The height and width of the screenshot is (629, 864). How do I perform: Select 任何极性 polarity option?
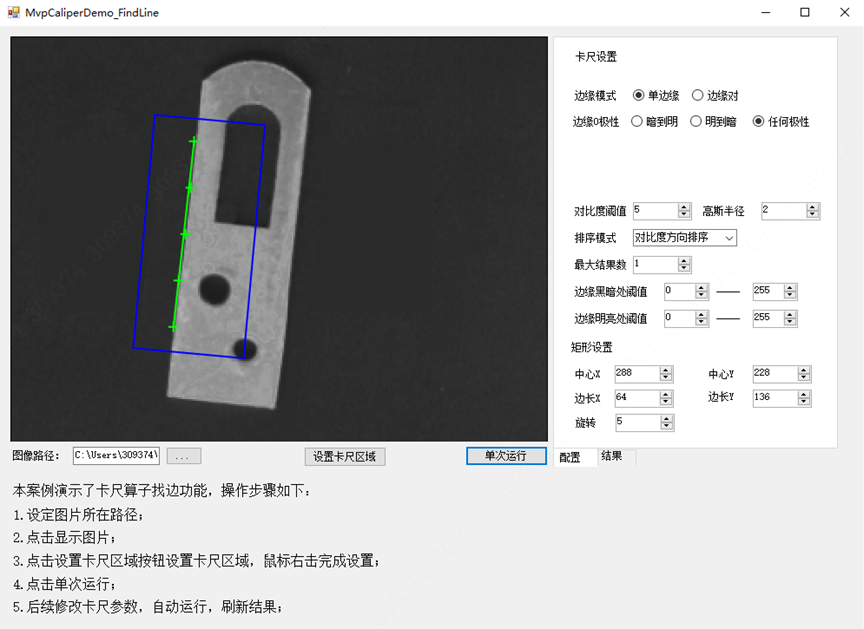coord(758,122)
